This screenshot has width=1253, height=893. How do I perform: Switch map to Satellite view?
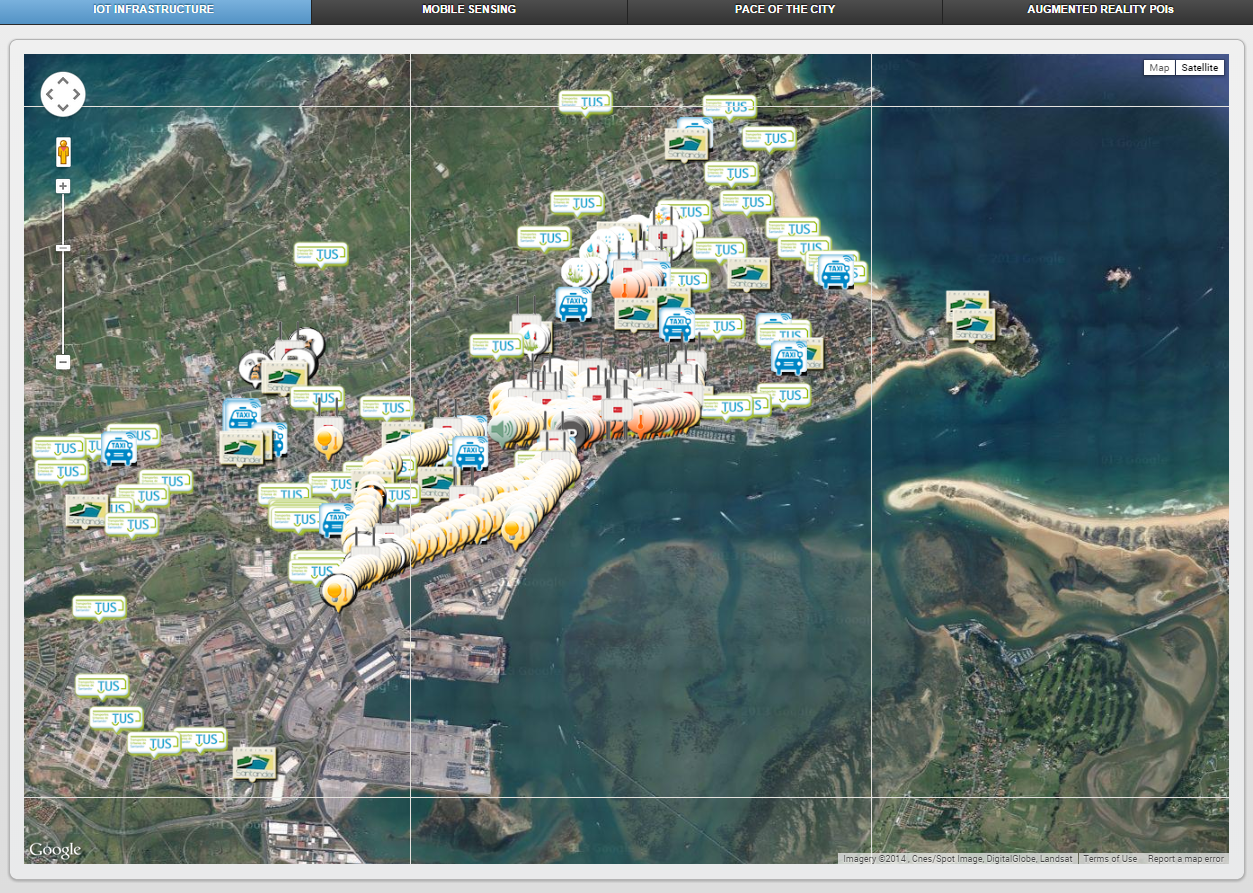pyautogui.click(x=1199, y=68)
